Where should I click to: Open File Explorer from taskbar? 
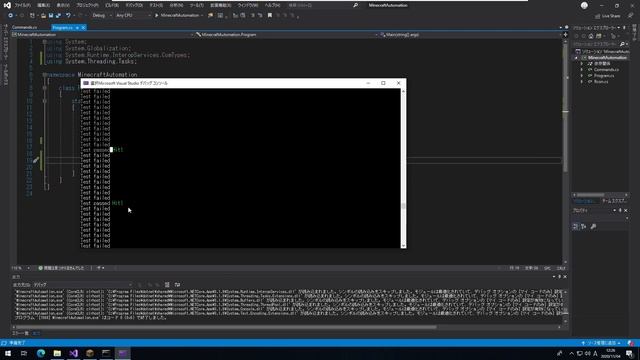pyautogui.click(x=57, y=353)
